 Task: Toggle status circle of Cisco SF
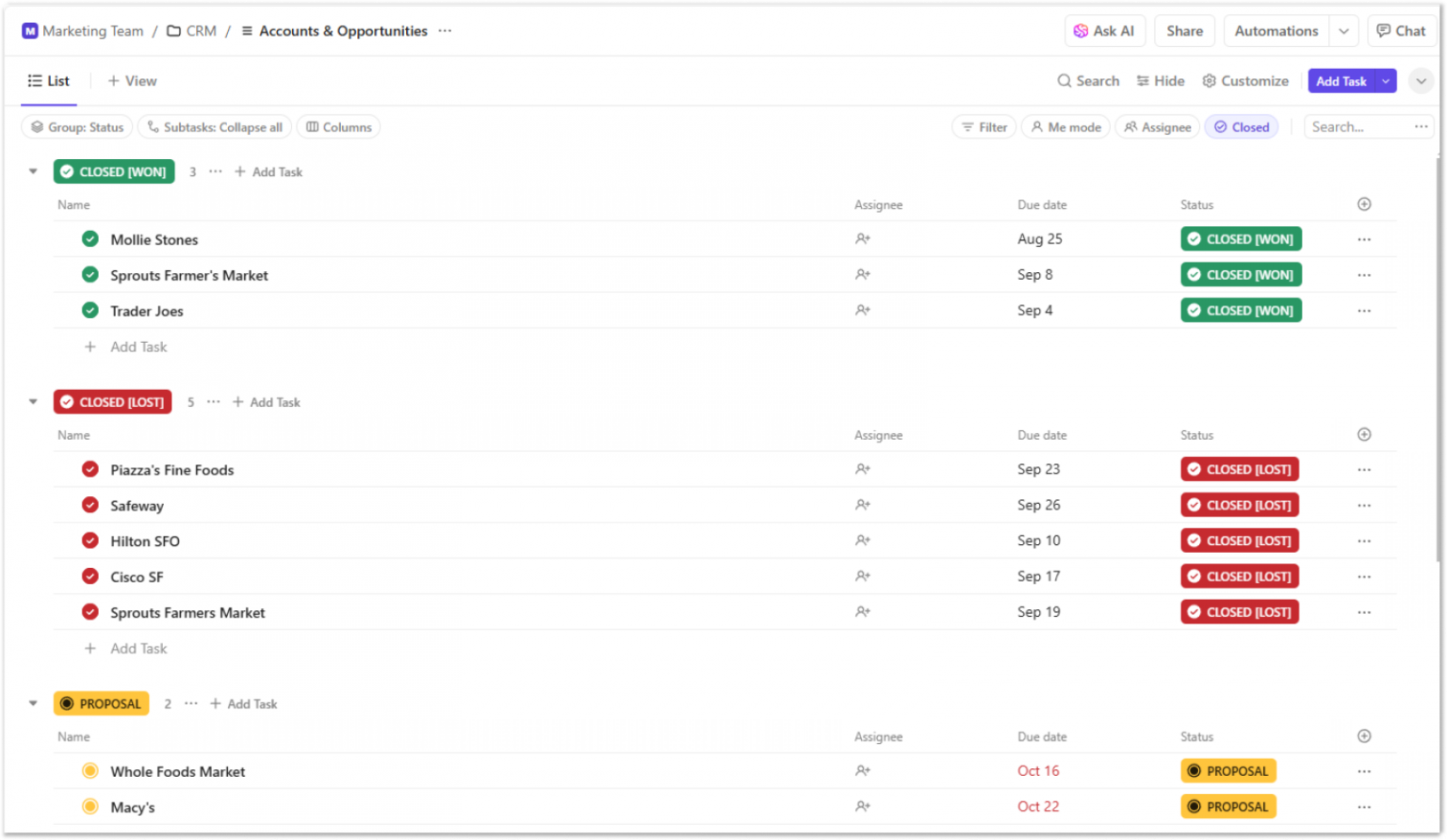pyautogui.click(x=90, y=576)
